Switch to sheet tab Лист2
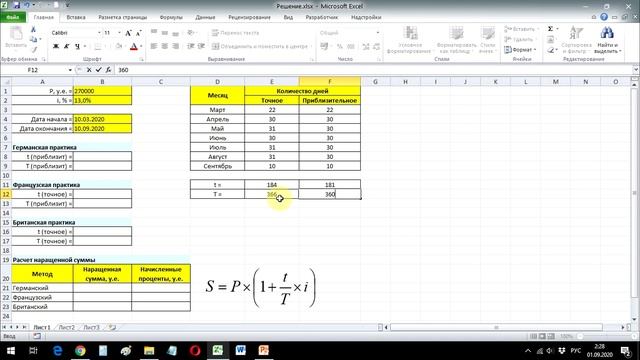Image resolution: width=640 pixels, height=360 pixels. [67, 327]
